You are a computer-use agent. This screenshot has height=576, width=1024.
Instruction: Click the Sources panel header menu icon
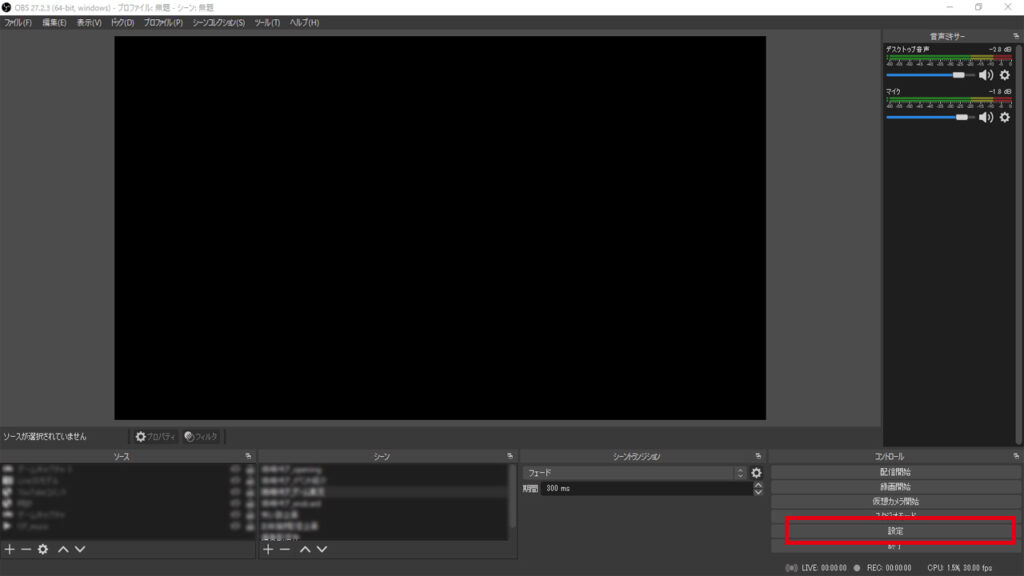250,455
